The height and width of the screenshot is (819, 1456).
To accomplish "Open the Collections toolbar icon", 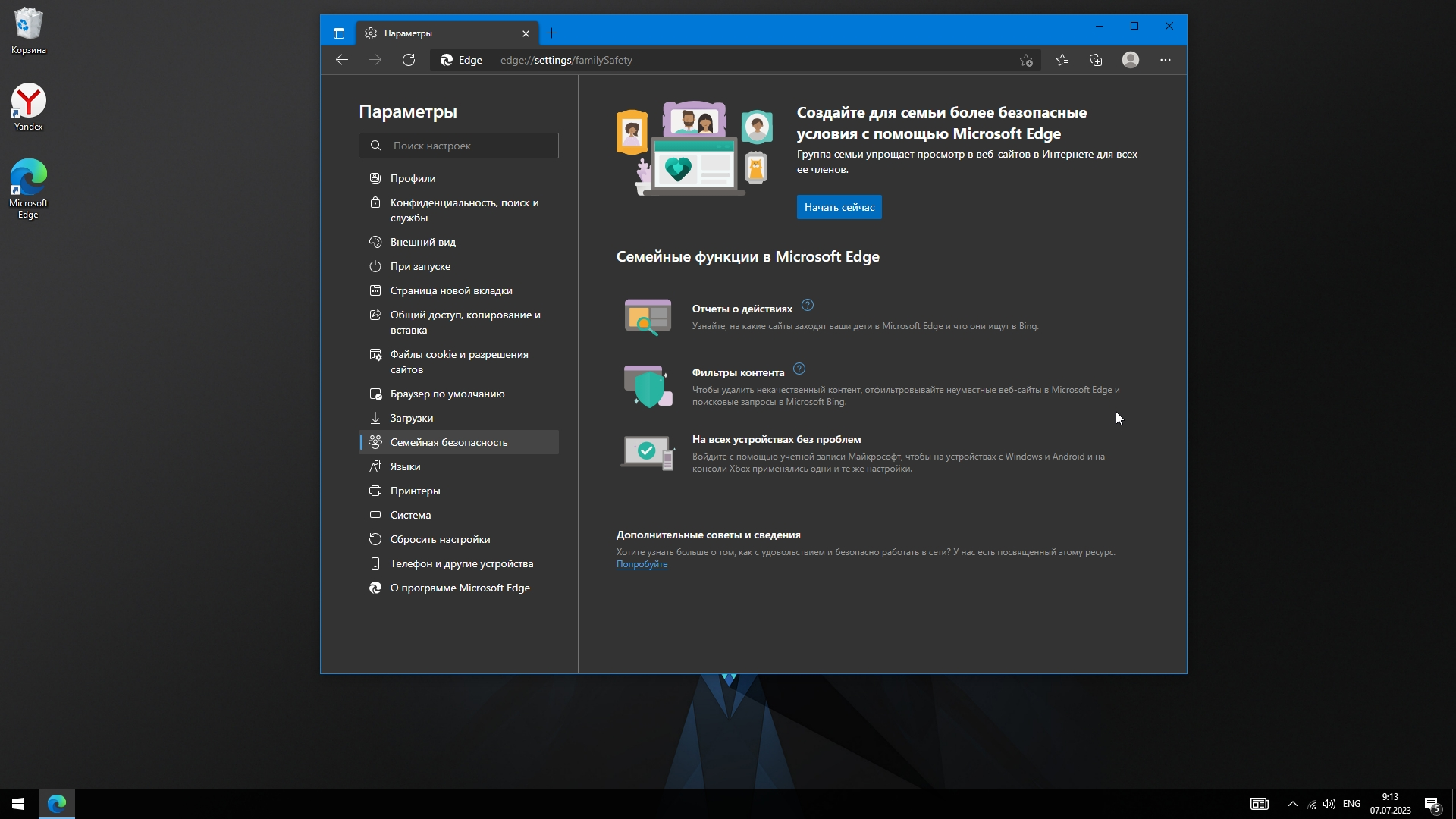I will (x=1096, y=60).
